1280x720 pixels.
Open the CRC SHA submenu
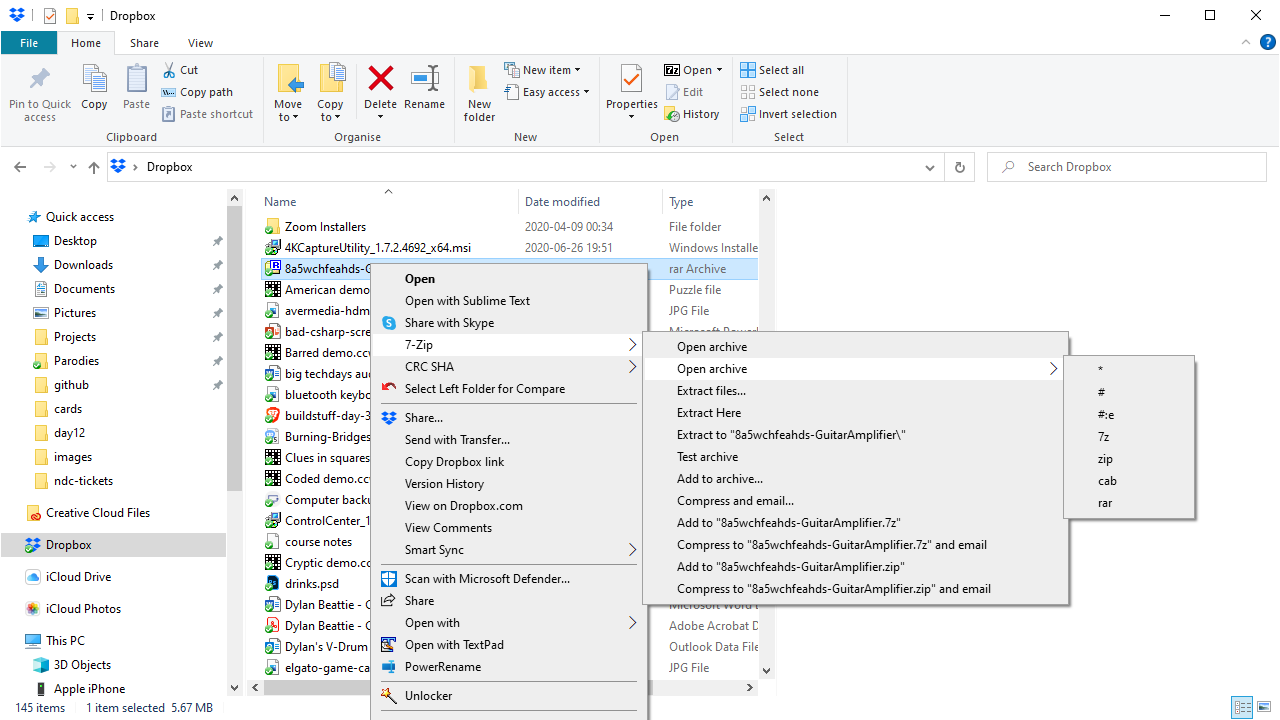pos(508,367)
